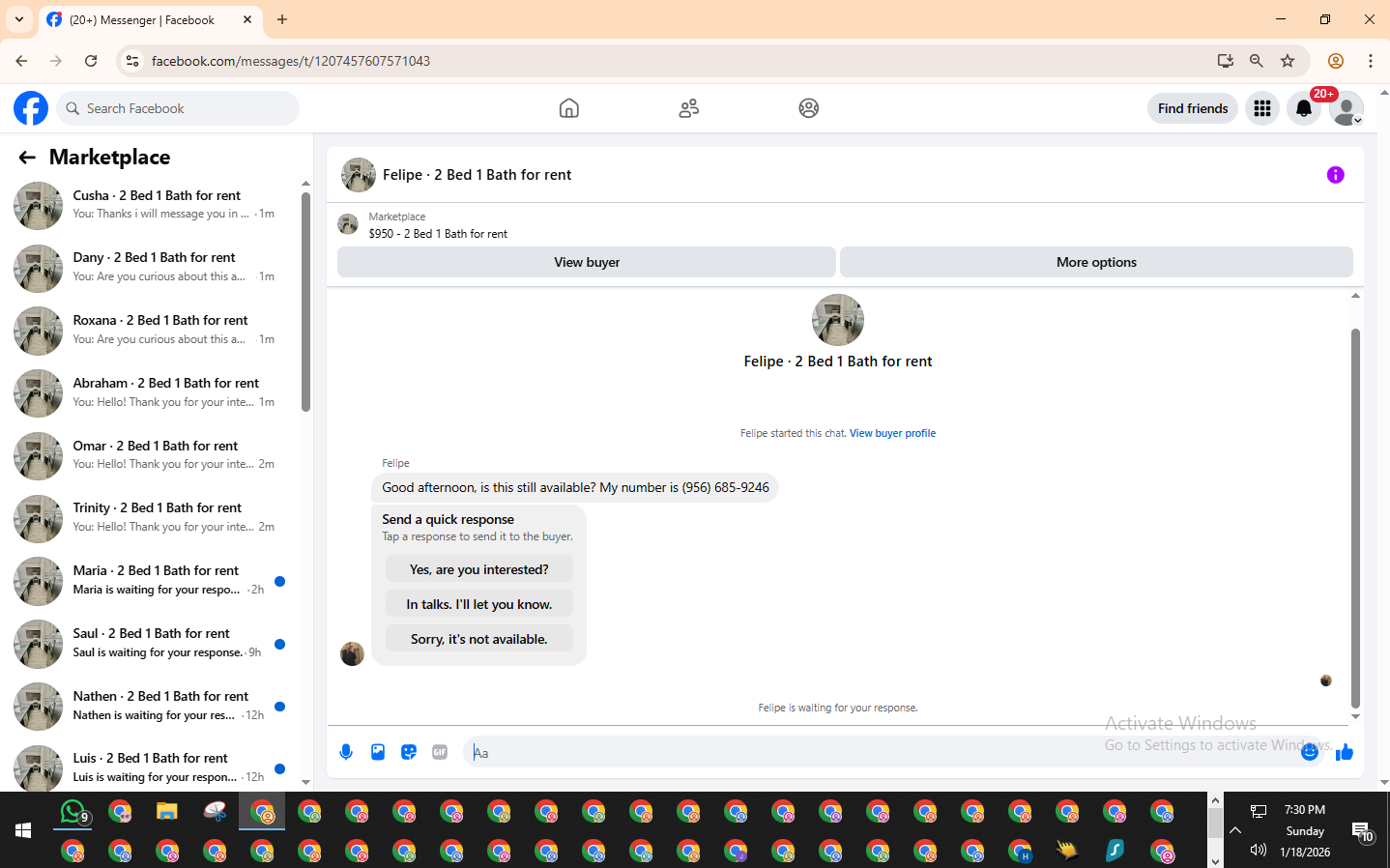
Task: Open the Nathen conversation
Action: (x=151, y=707)
